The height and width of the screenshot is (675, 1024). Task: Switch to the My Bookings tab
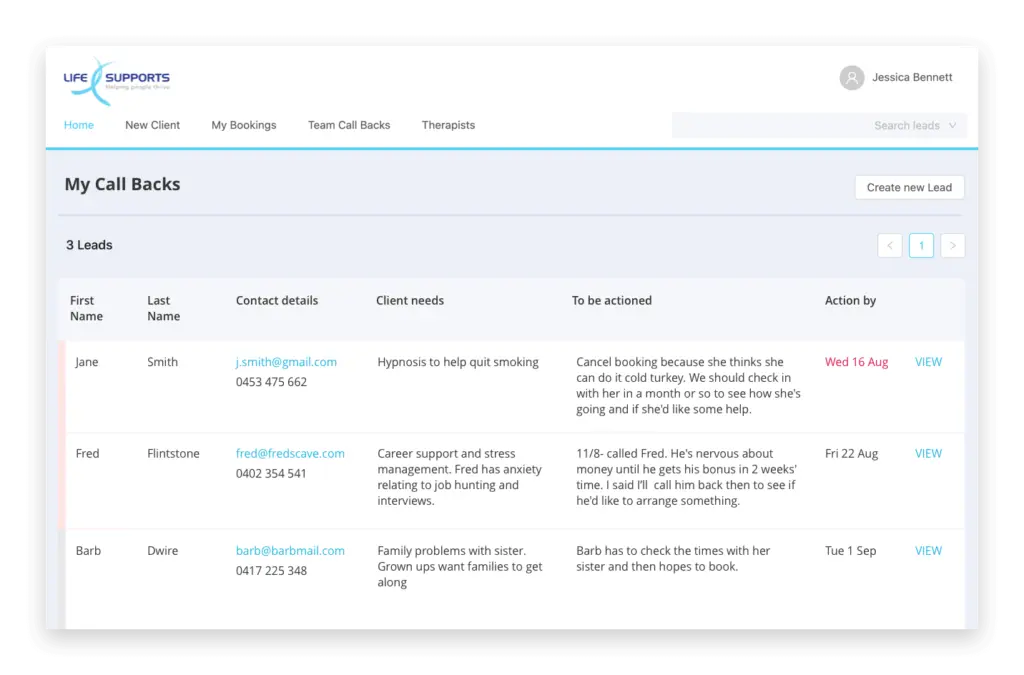(x=244, y=125)
